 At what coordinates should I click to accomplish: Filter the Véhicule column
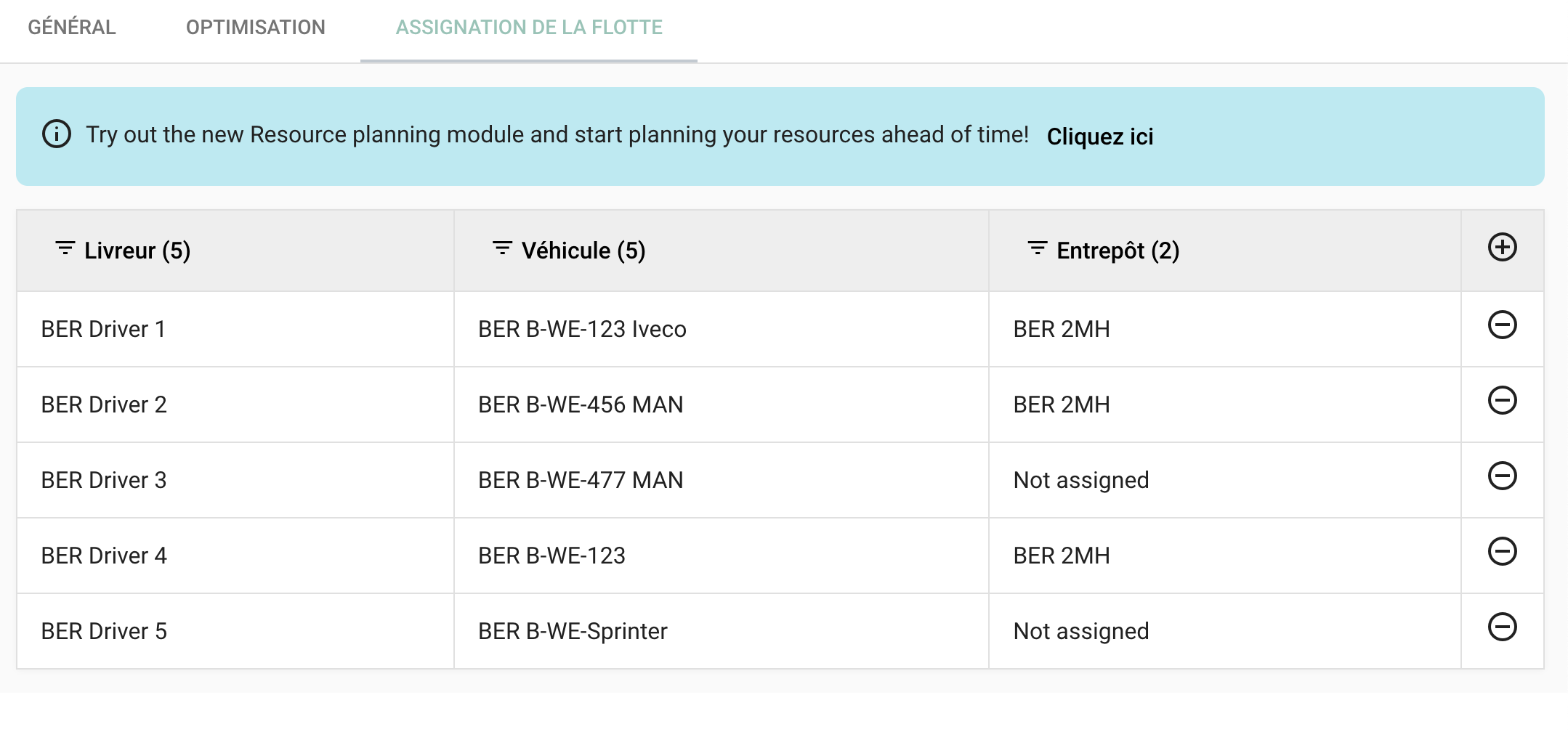point(502,248)
